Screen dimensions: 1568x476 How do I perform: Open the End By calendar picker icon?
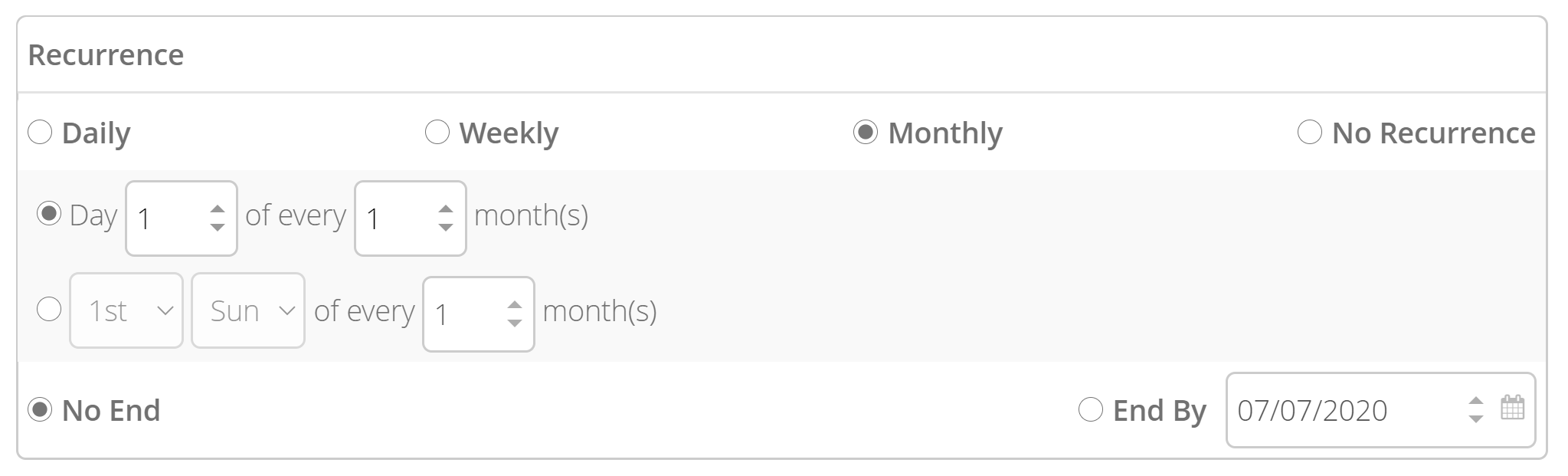pyautogui.click(x=1511, y=408)
